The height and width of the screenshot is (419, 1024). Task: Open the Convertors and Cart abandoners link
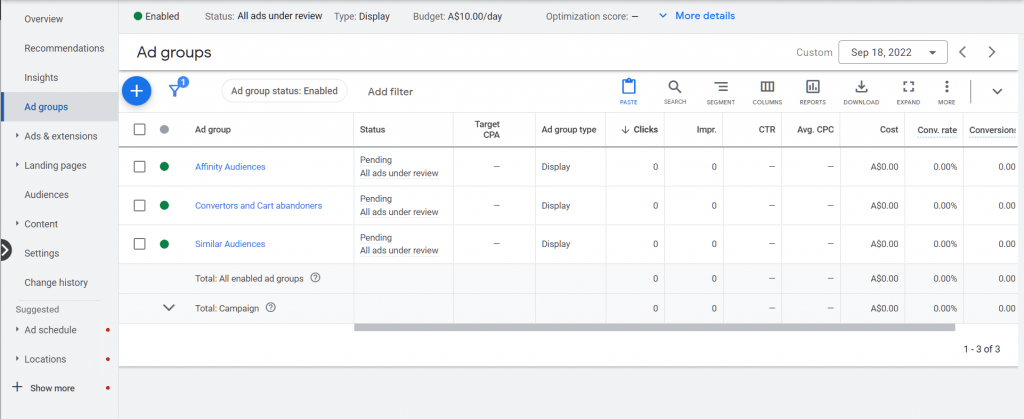[258, 206]
